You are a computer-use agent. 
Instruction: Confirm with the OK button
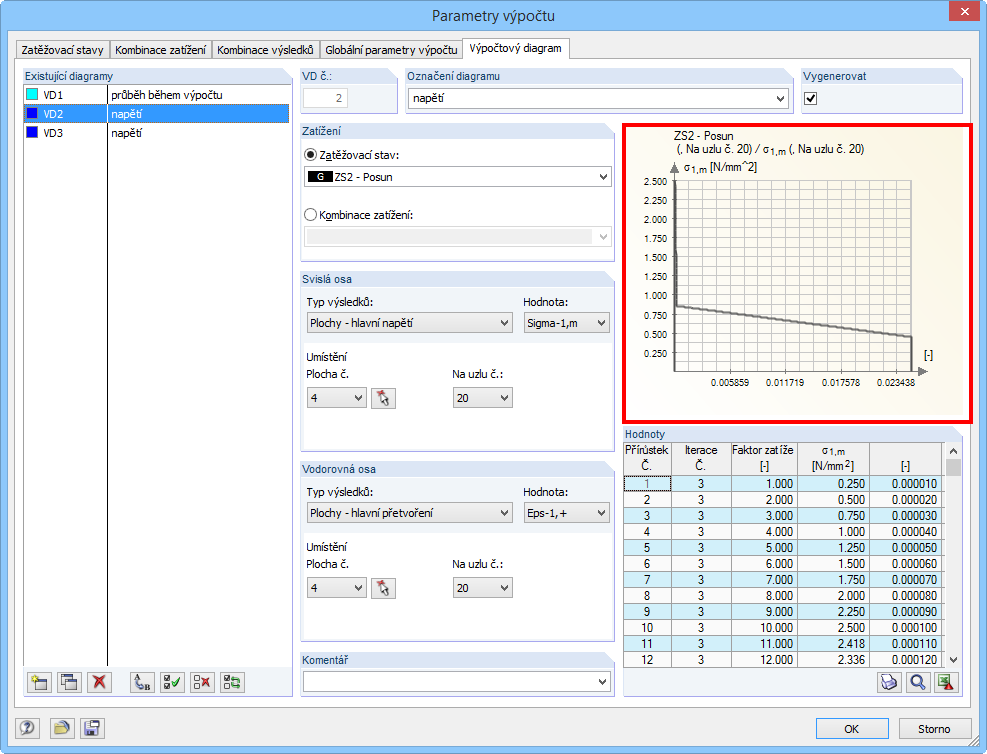click(852, 729)
